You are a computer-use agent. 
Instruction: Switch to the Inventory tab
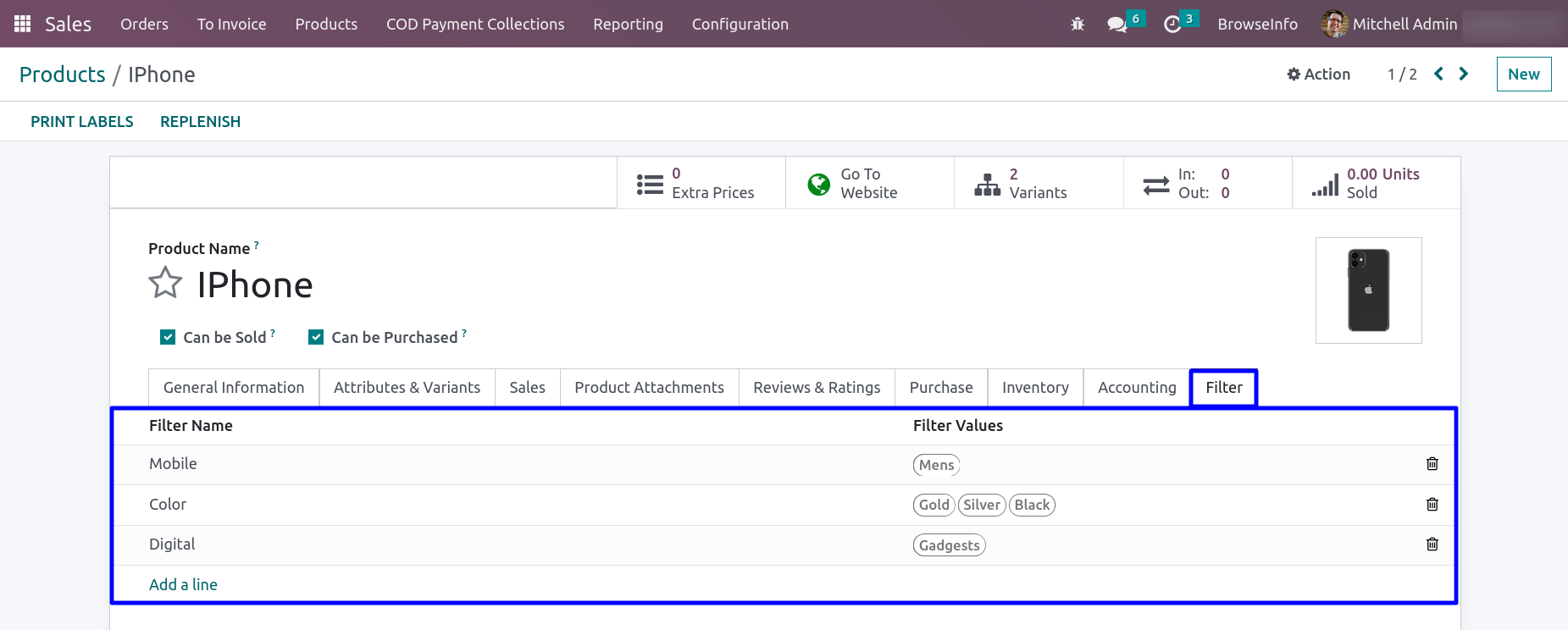1035,387
